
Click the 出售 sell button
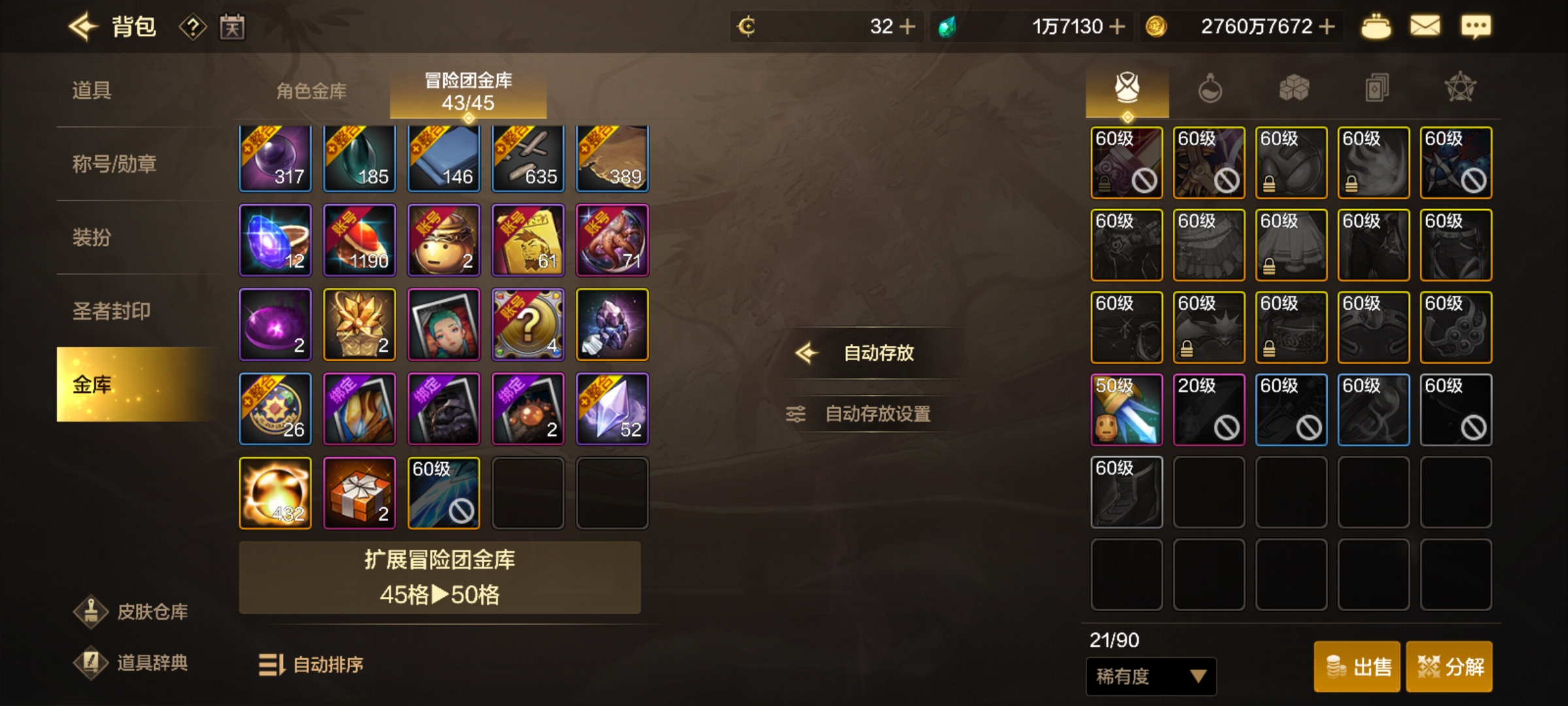click(1357, 667)
